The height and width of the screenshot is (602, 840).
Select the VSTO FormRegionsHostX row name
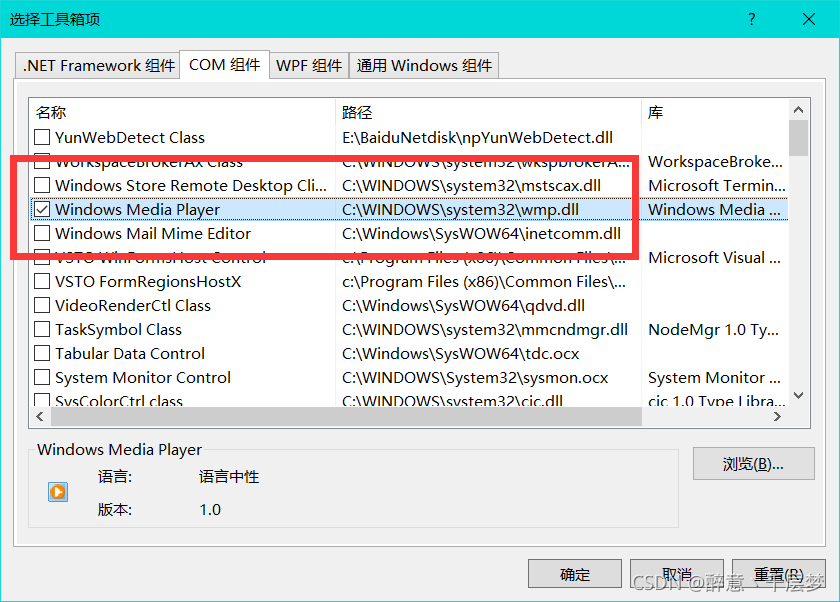(x=148, y=282)
